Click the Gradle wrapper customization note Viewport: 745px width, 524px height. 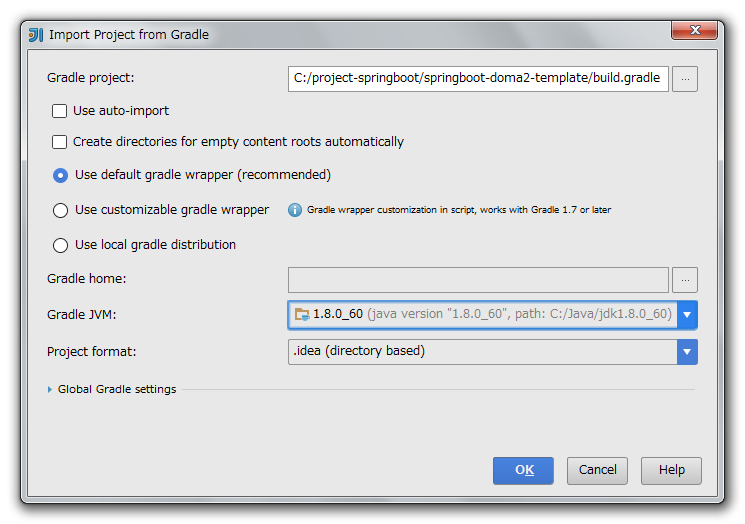(x=459, y=210)
